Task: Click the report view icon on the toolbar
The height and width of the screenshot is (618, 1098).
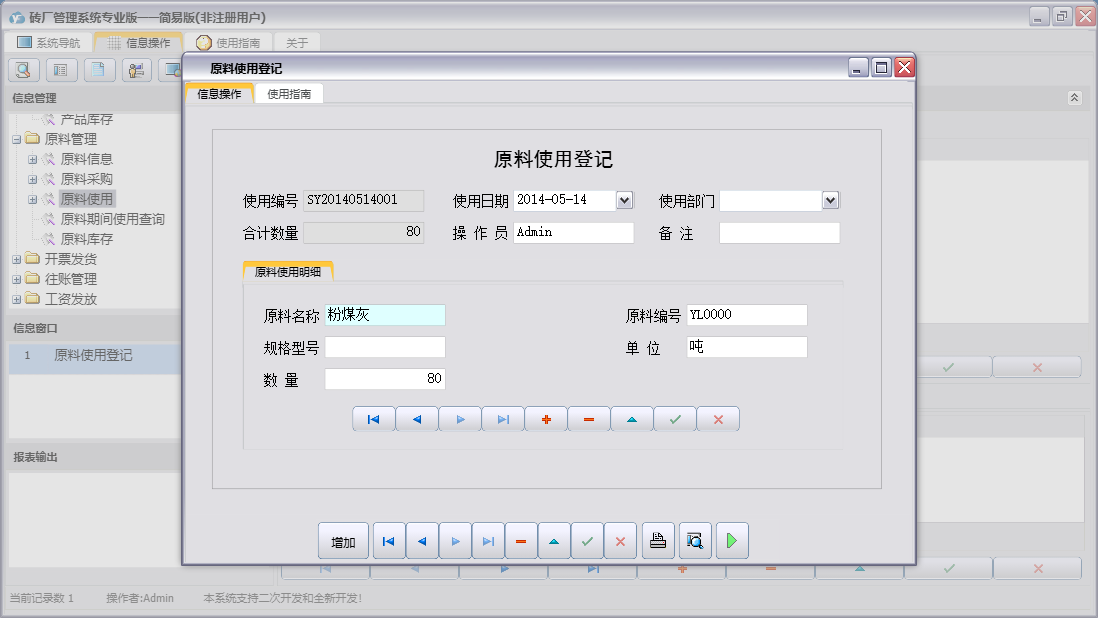Action: coord(60,70)
